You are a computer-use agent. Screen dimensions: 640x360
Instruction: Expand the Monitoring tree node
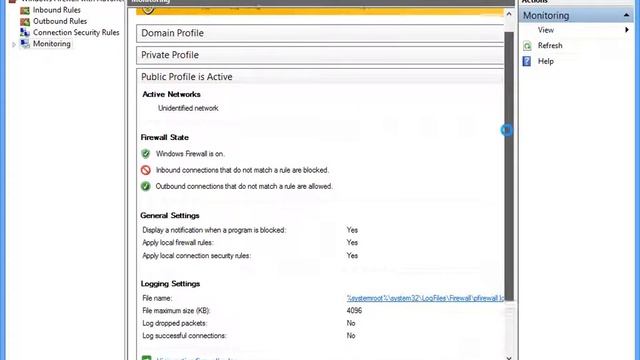(14, 44)
